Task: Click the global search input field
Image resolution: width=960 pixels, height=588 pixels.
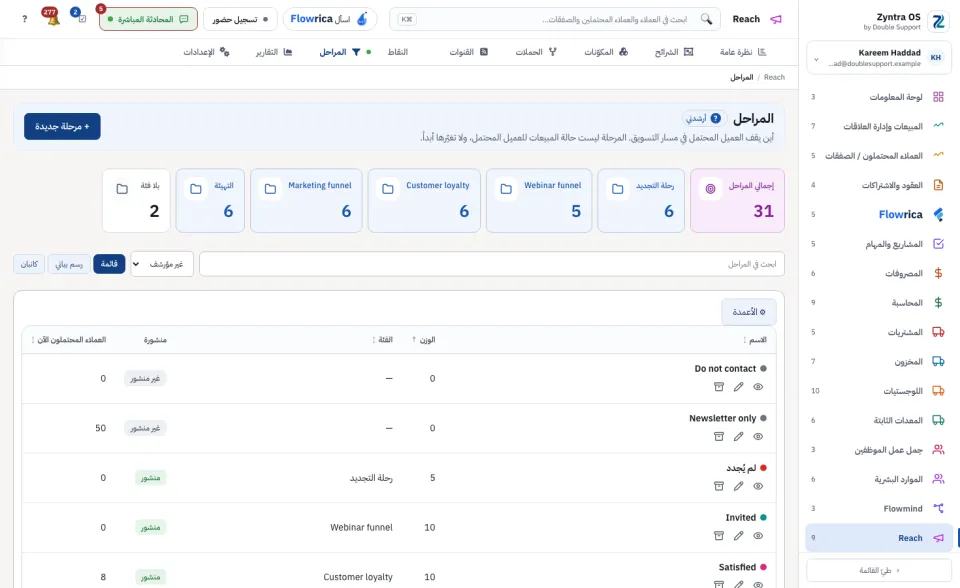Action: (554, 19)
